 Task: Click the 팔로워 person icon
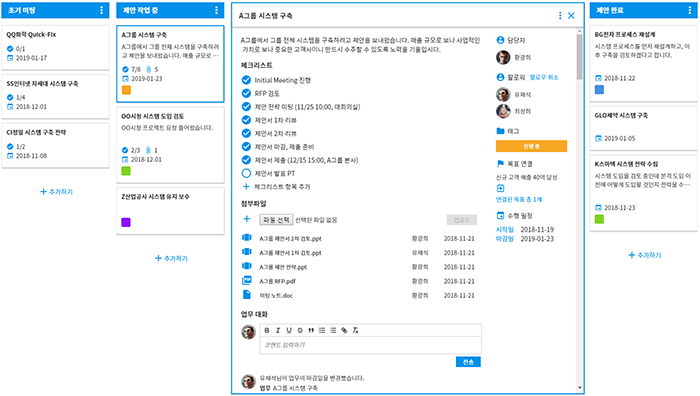(x=500, y=77)
